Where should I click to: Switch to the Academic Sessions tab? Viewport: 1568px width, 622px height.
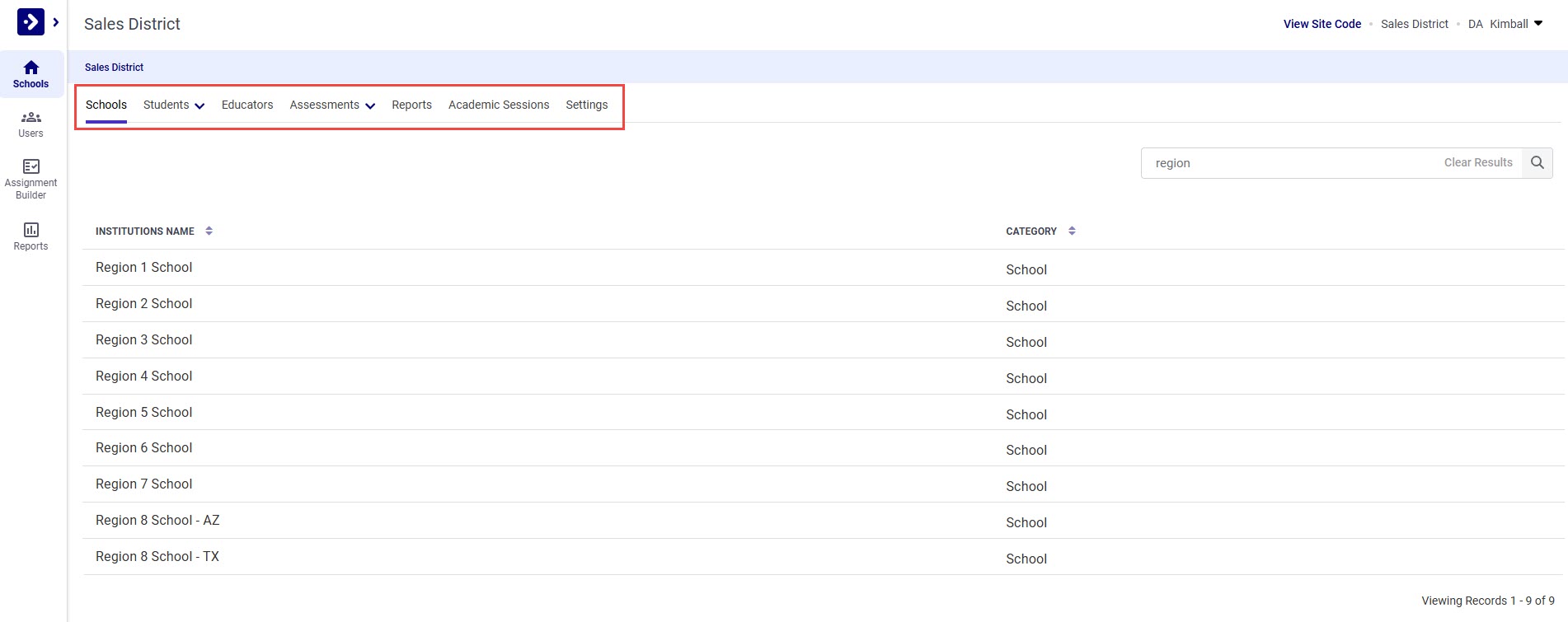(x=499, y=105)
